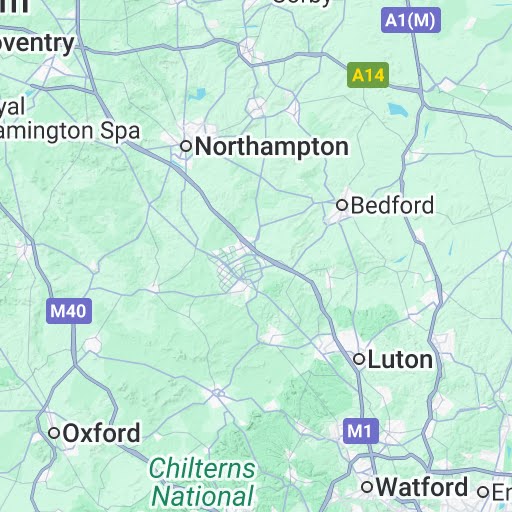Click the Watford town label

tap(422, 487)
